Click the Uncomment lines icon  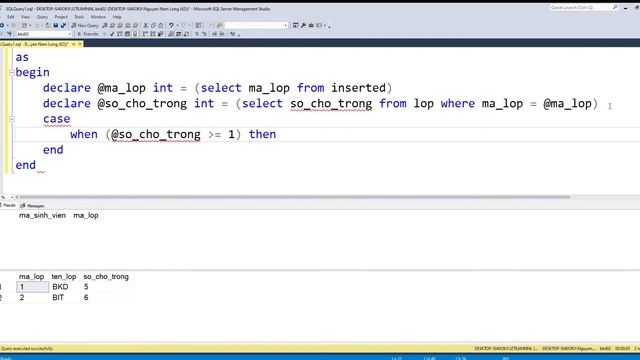click(x=204, y=34)
